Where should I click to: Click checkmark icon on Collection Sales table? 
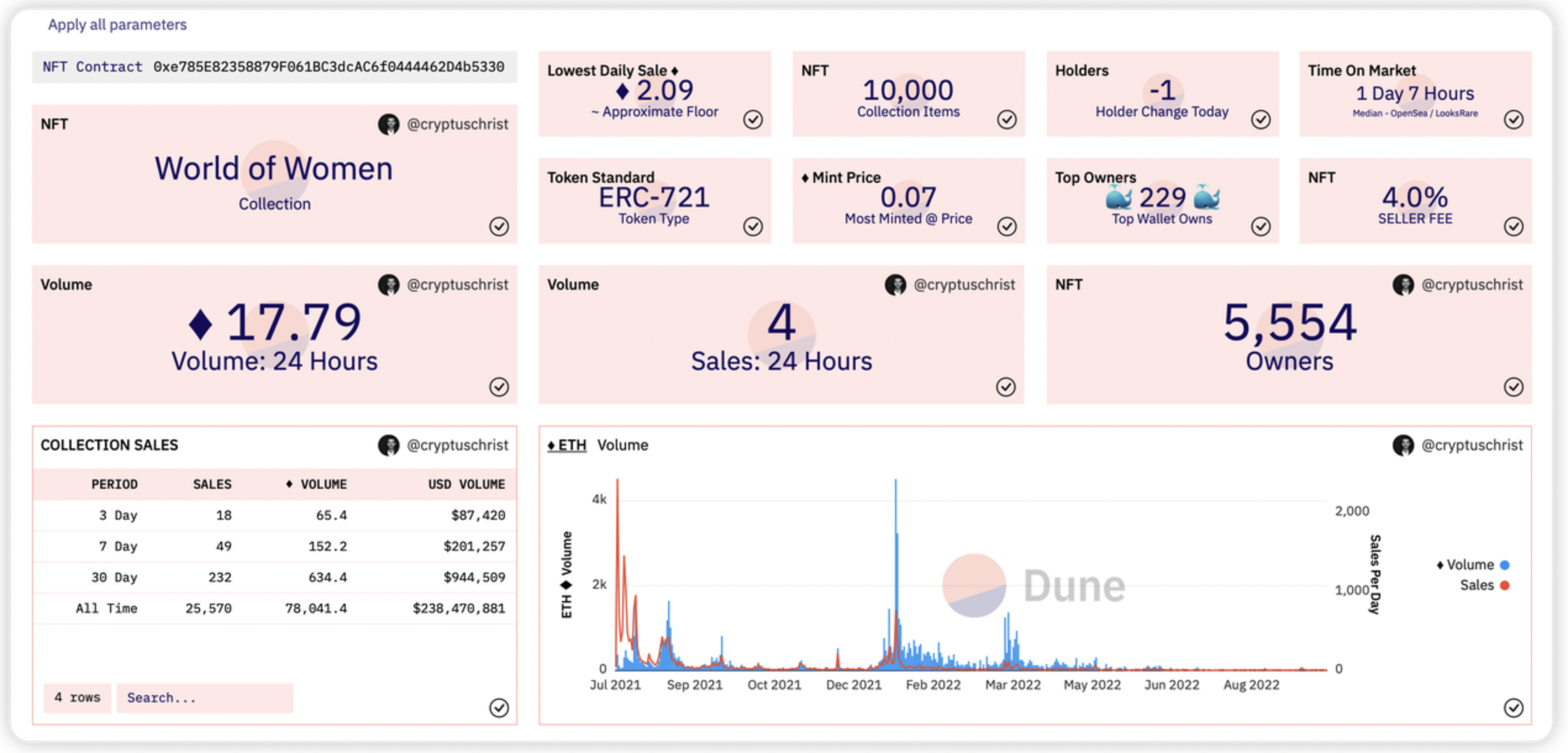(499, 707)
